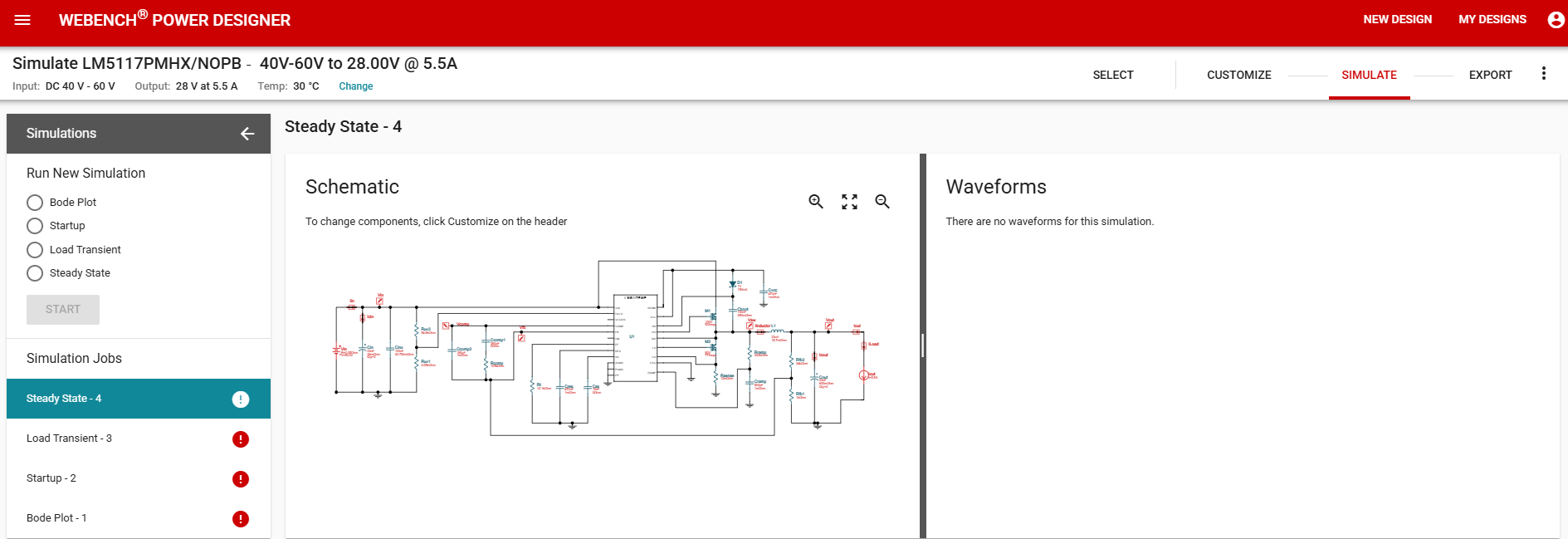Click the Bode Plot - 1 error icon
Image resolution: width=1568 pixels, height=539 pixels.
tap(241, 519)
